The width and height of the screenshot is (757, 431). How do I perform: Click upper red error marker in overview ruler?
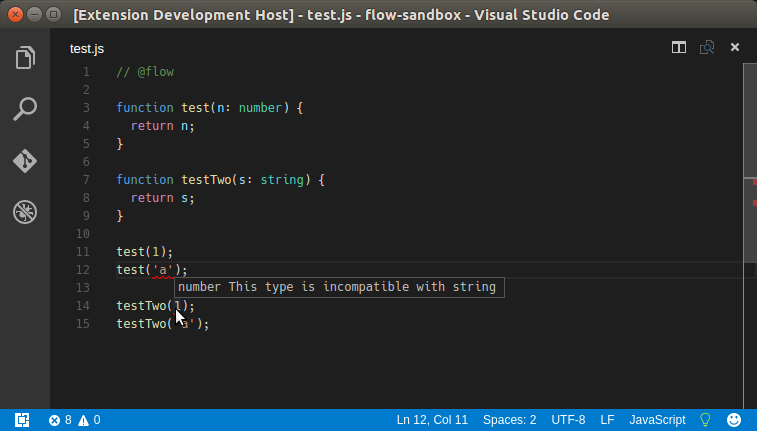click(755, 182)
